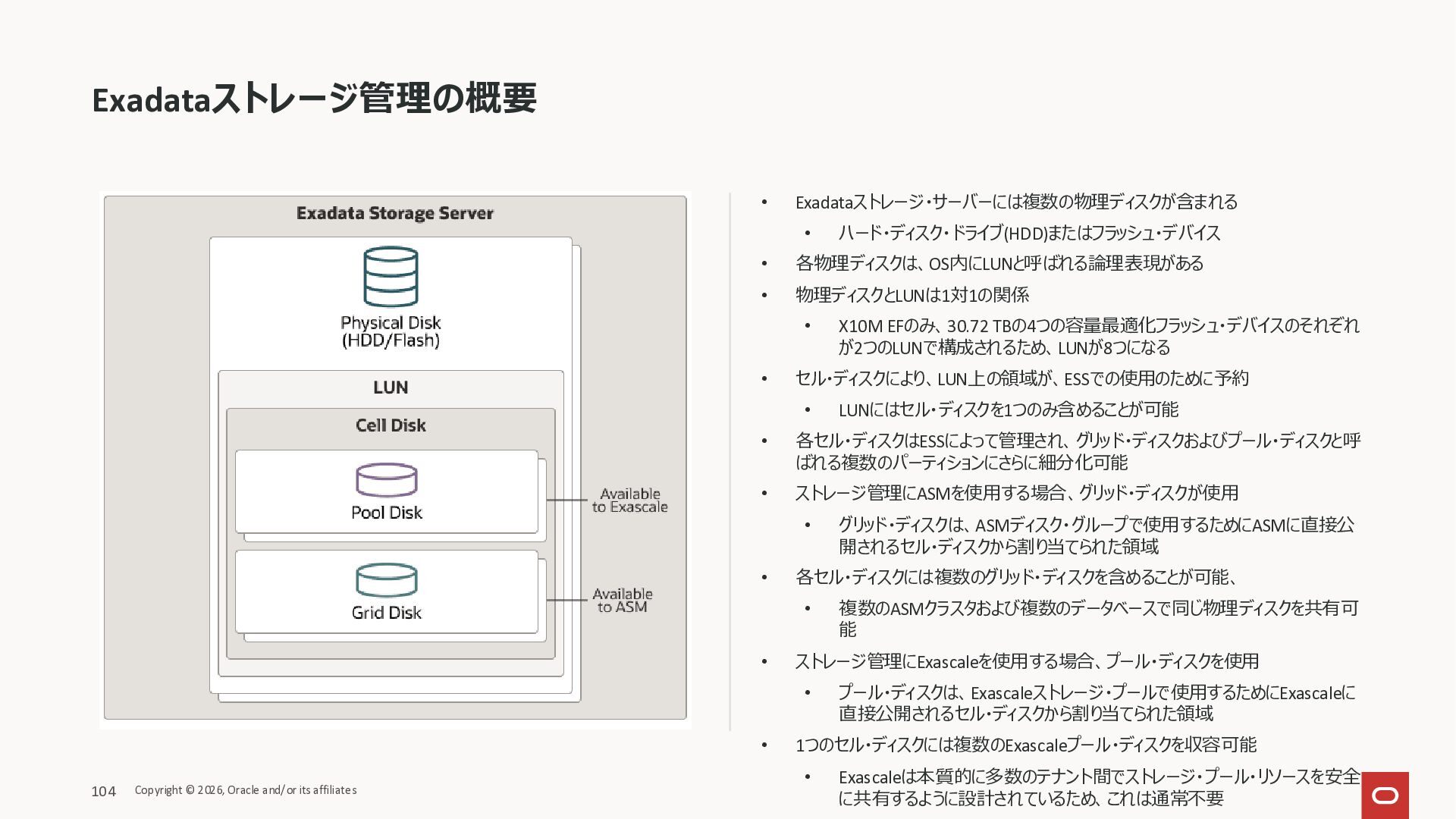The width and height of the screenshot is (1456, 819).
Task: Click the last bullet about Exascaleプール・ディスク収容
Action: click(x=1025, y=745)
